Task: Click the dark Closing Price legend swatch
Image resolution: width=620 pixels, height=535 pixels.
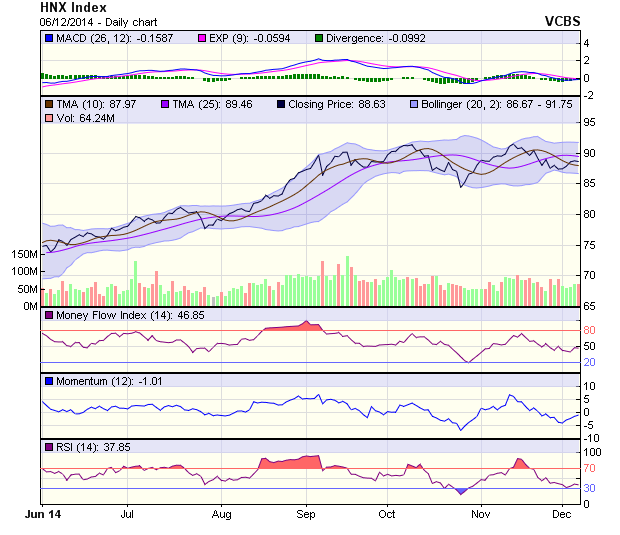Action: tap(282, 103)
